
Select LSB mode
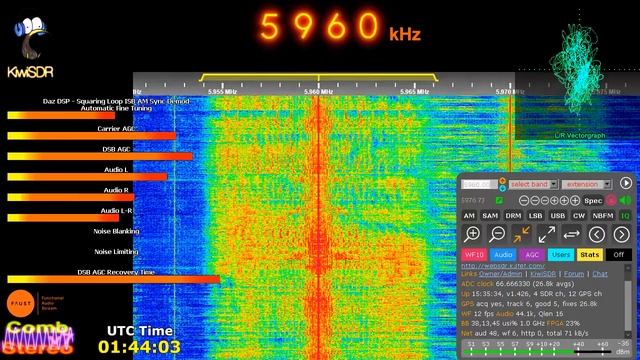pyautogui.click(x=535, y=216)
